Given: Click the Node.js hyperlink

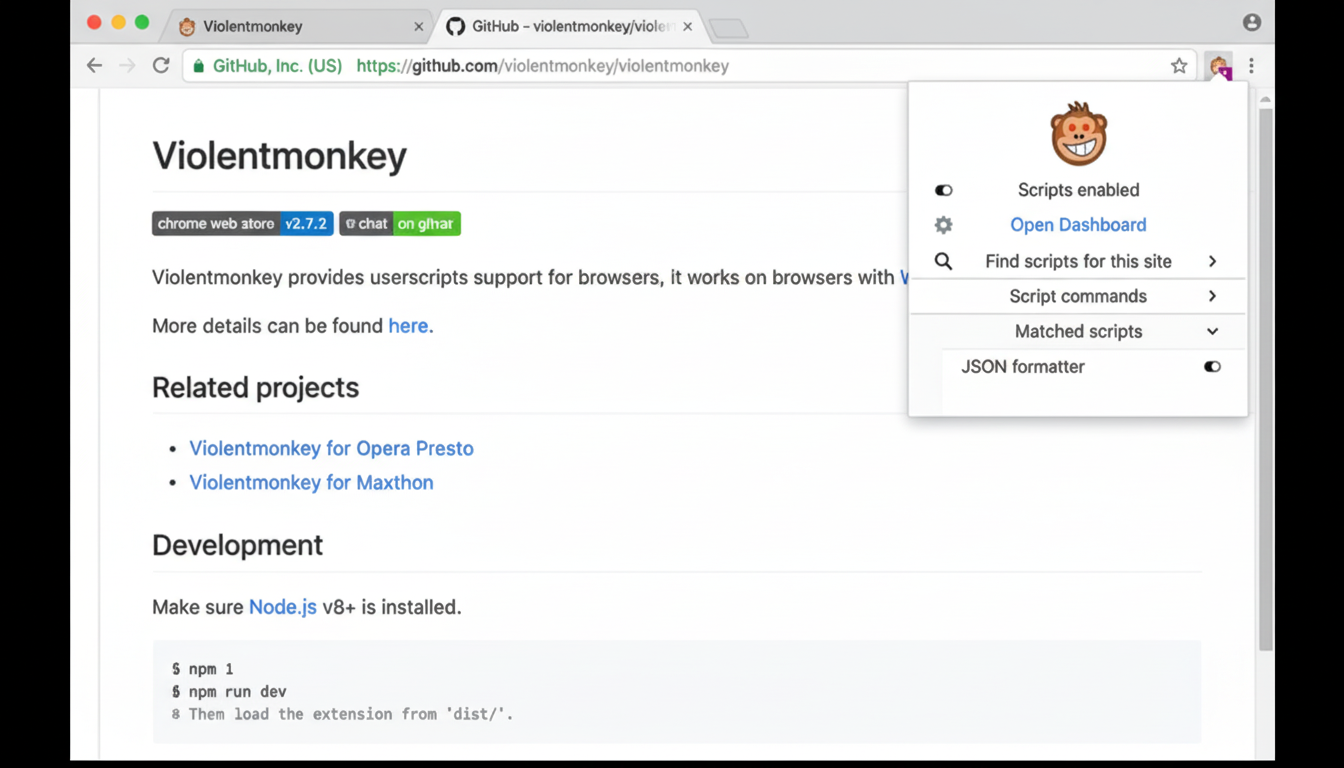Looking at the screenshot, I should 283,607.
